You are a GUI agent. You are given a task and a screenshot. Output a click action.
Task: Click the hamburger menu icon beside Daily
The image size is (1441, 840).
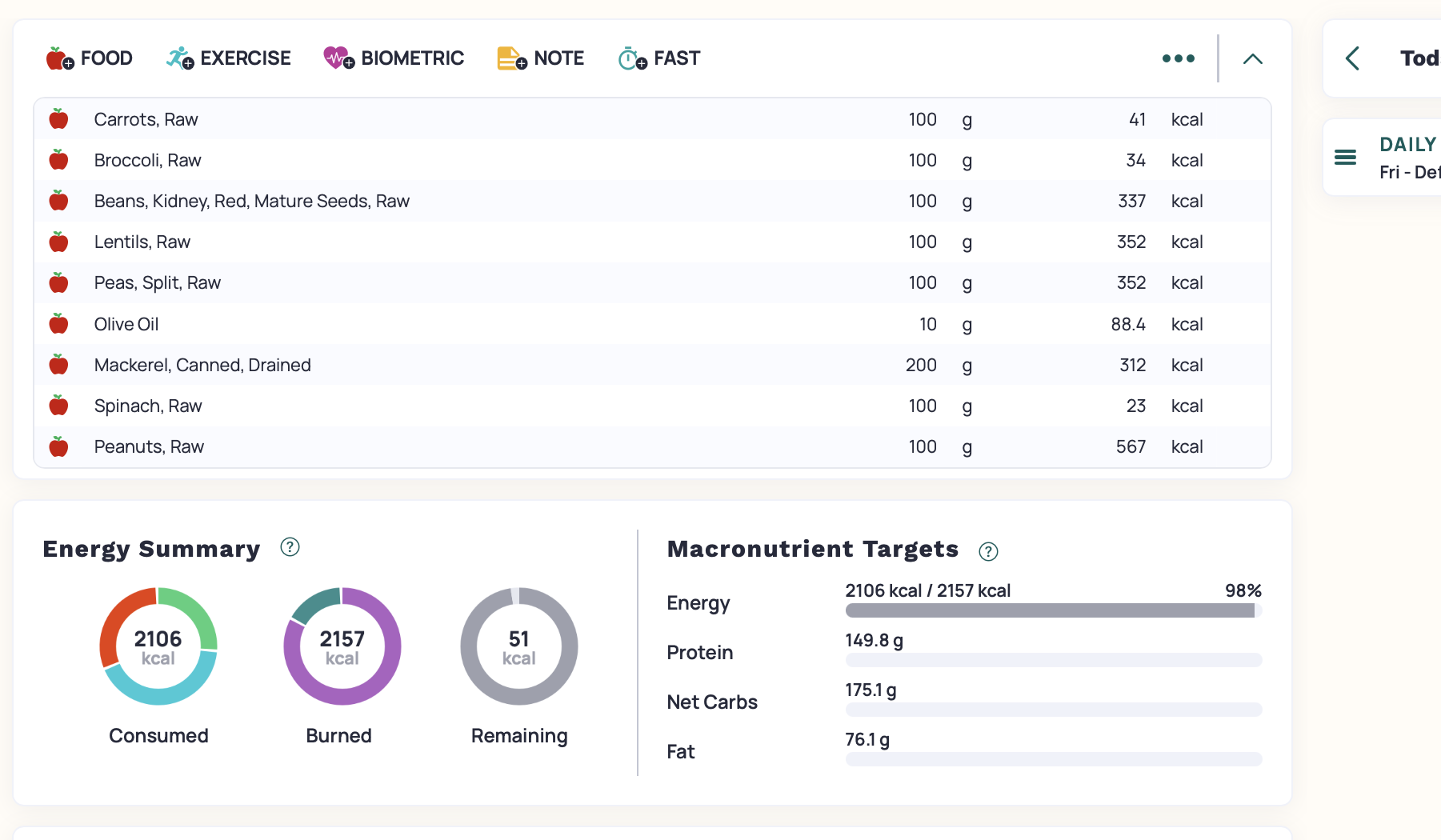(1345, 158)
